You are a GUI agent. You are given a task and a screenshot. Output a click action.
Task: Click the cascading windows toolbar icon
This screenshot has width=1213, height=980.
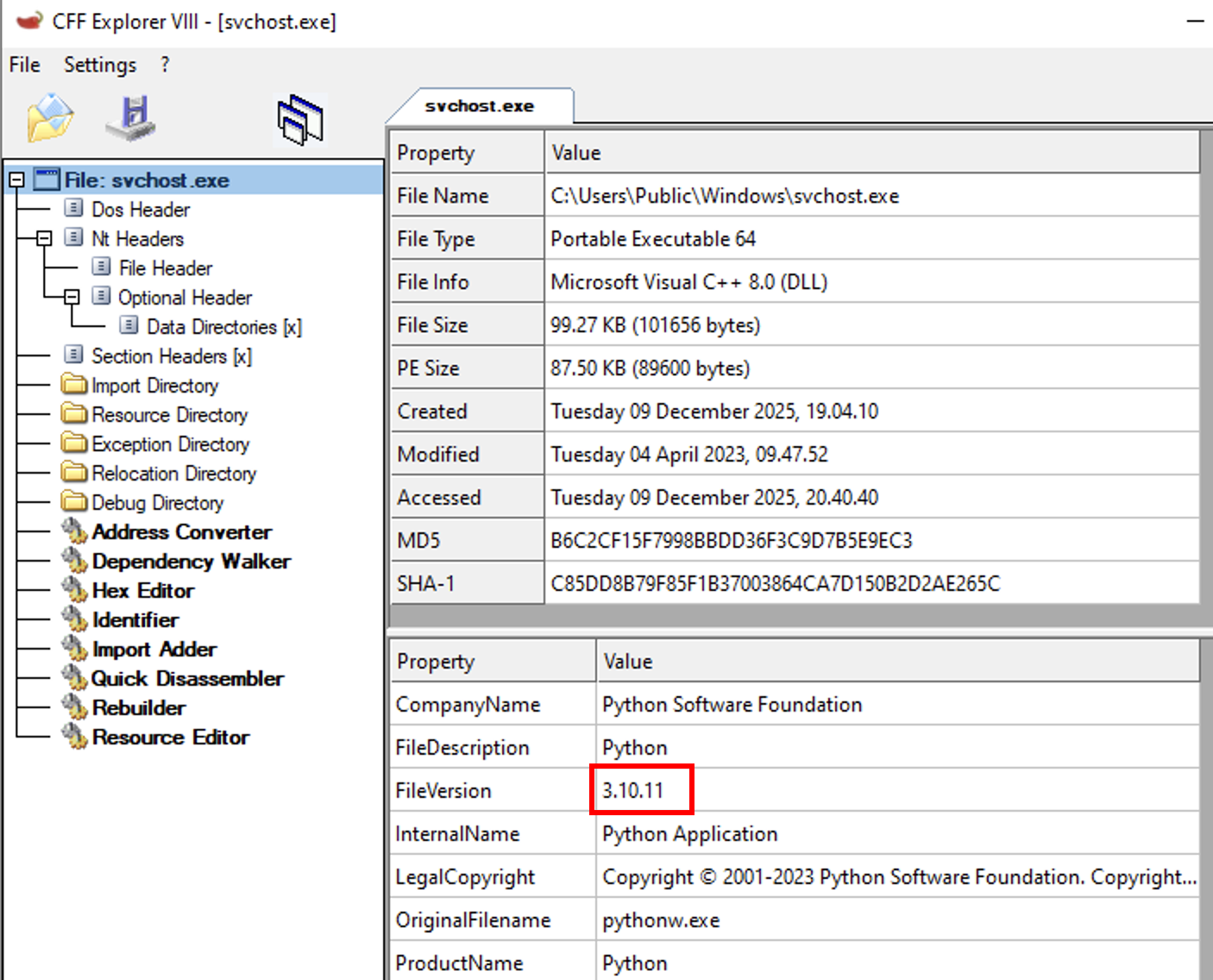pyautogui.click(x=300, y=119)
